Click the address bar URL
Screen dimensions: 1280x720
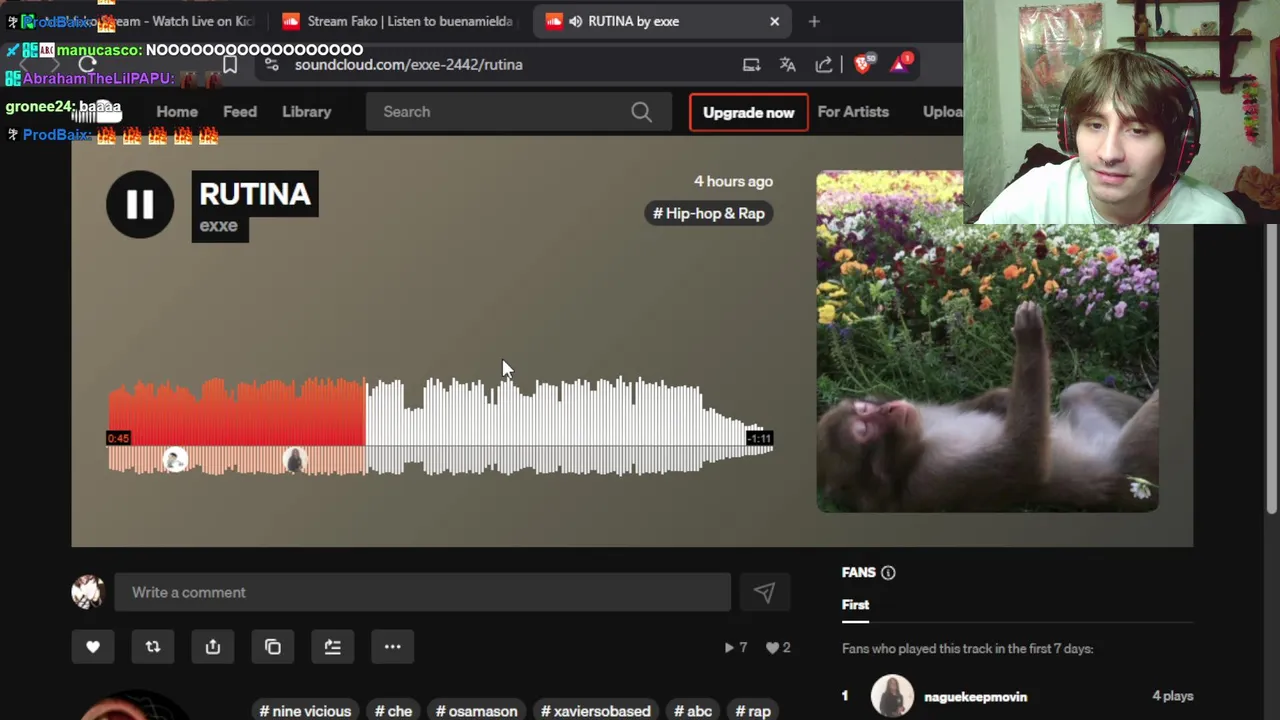408,64
